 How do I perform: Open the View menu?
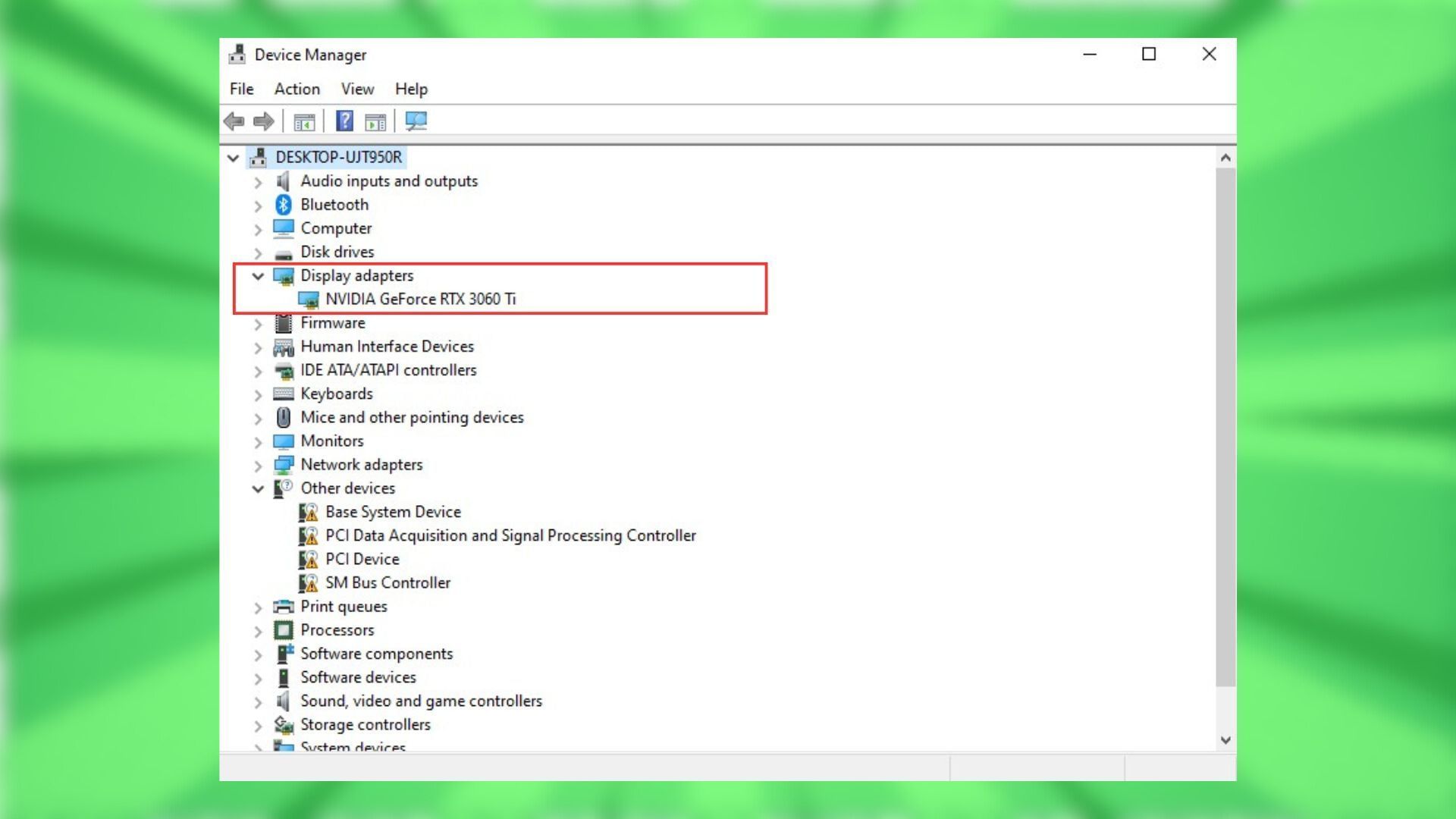[357, 89]
